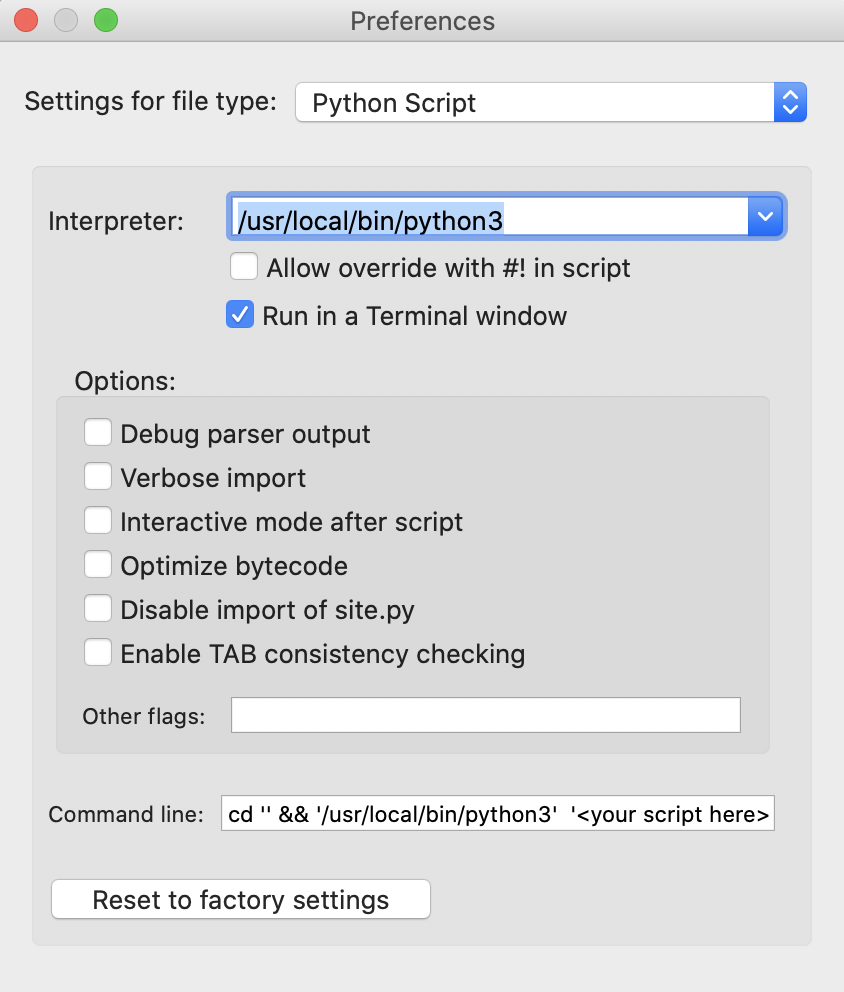844x992 pixels.
Task: Check Interactive mode after script
Action: [x=98, y=521]
